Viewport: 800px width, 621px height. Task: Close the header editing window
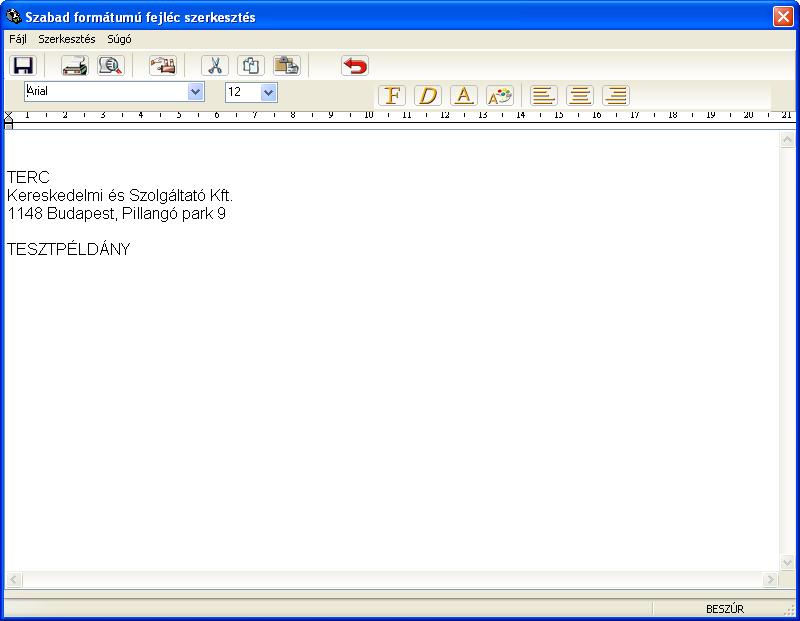pyautogui.click(x=783, y=16)
